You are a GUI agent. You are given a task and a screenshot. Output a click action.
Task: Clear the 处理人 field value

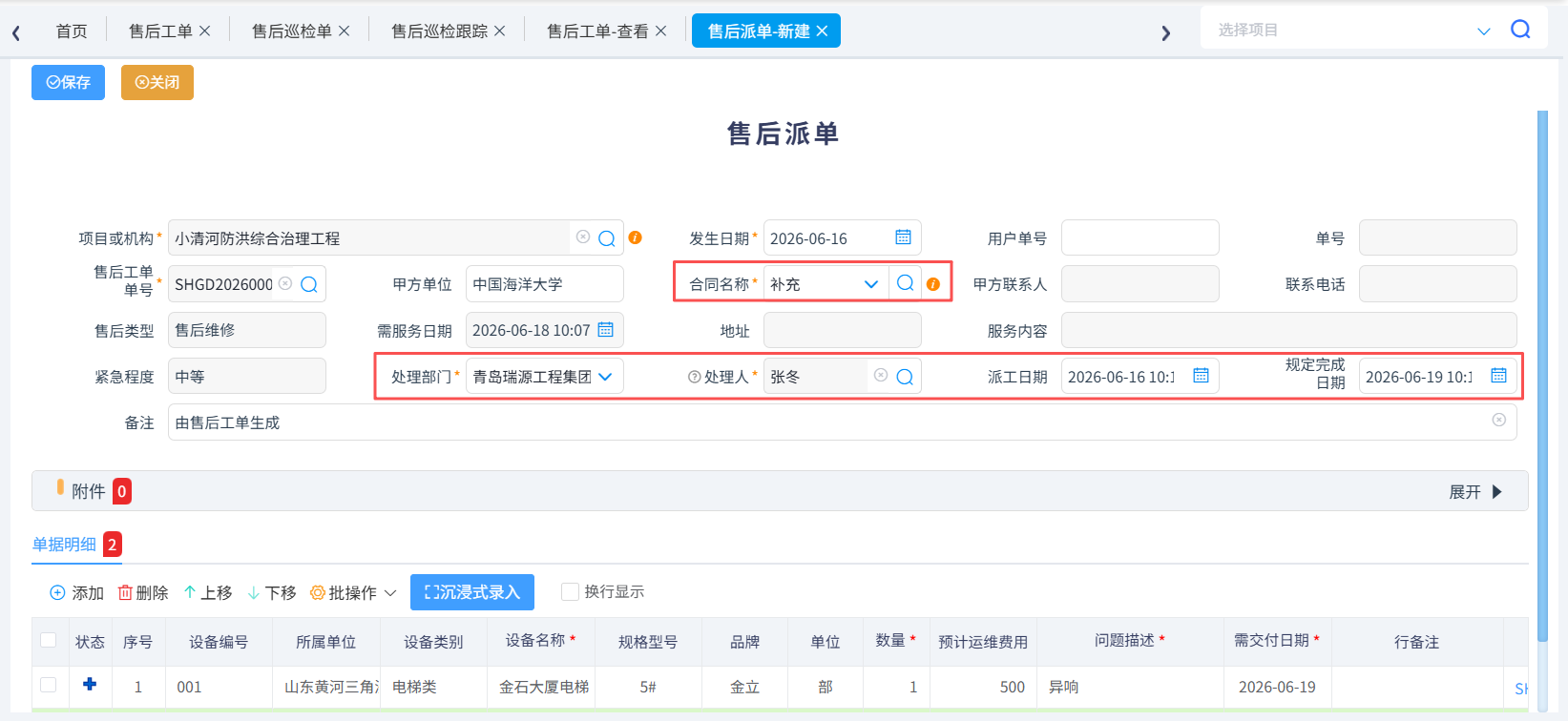[x=881, y=376]
